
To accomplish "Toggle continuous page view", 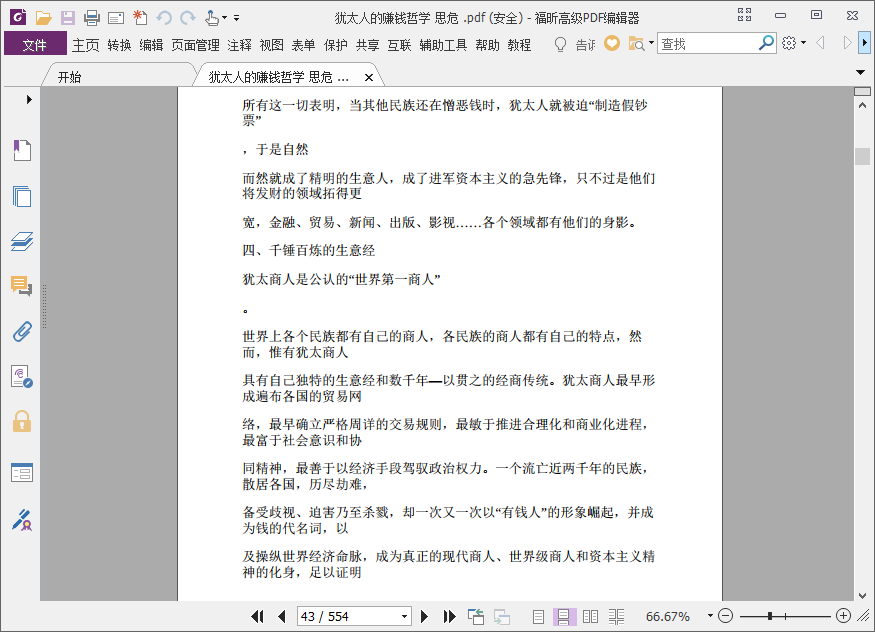I will tap(564, 616).
